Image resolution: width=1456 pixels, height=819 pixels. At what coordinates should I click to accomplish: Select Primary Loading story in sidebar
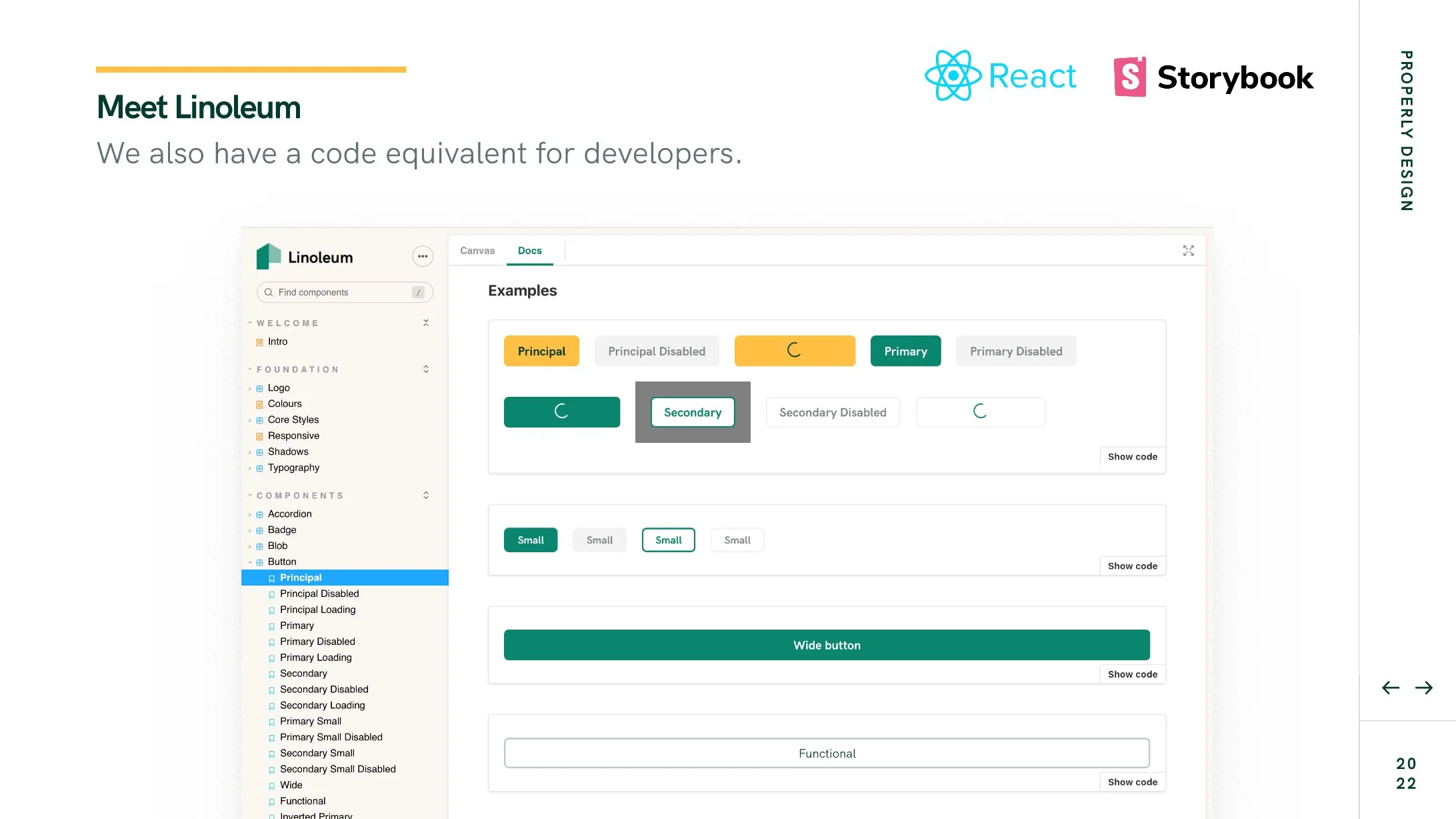[x=315, y=658]
